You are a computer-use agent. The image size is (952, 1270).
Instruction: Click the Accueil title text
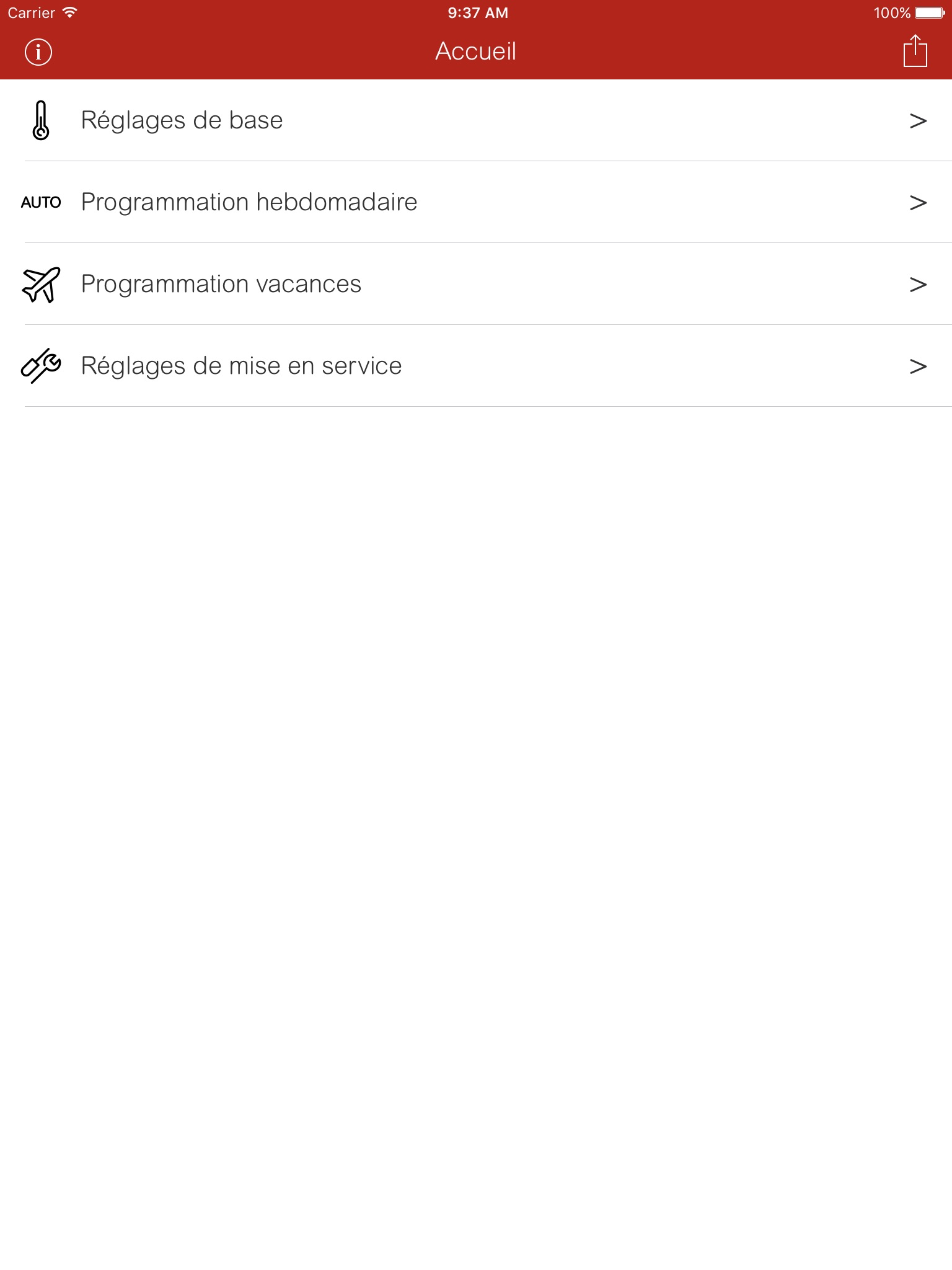pyautogui.click(x=476, y=51)
